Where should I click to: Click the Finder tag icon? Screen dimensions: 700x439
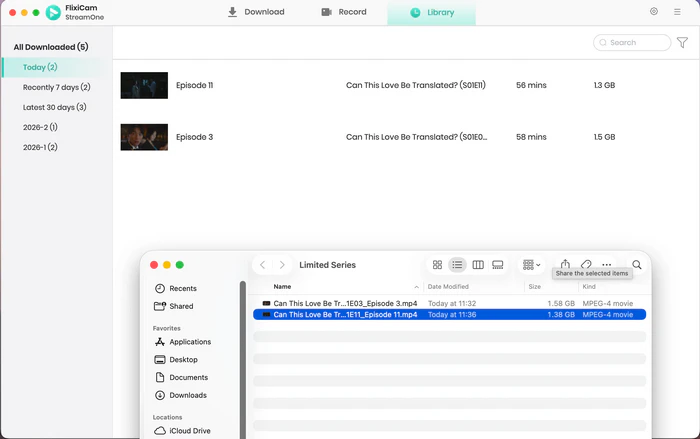pyautogui.click(x=586, y=265)
